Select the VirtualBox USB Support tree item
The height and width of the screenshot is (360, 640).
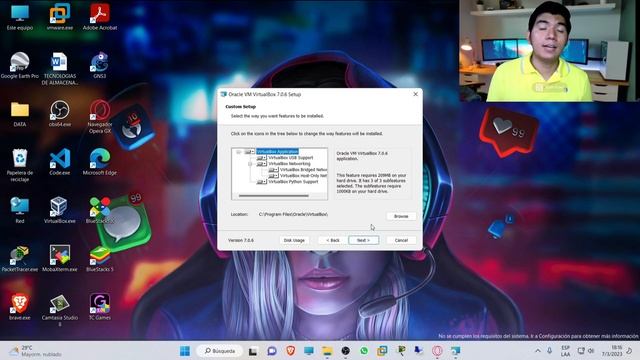[291, 158]
